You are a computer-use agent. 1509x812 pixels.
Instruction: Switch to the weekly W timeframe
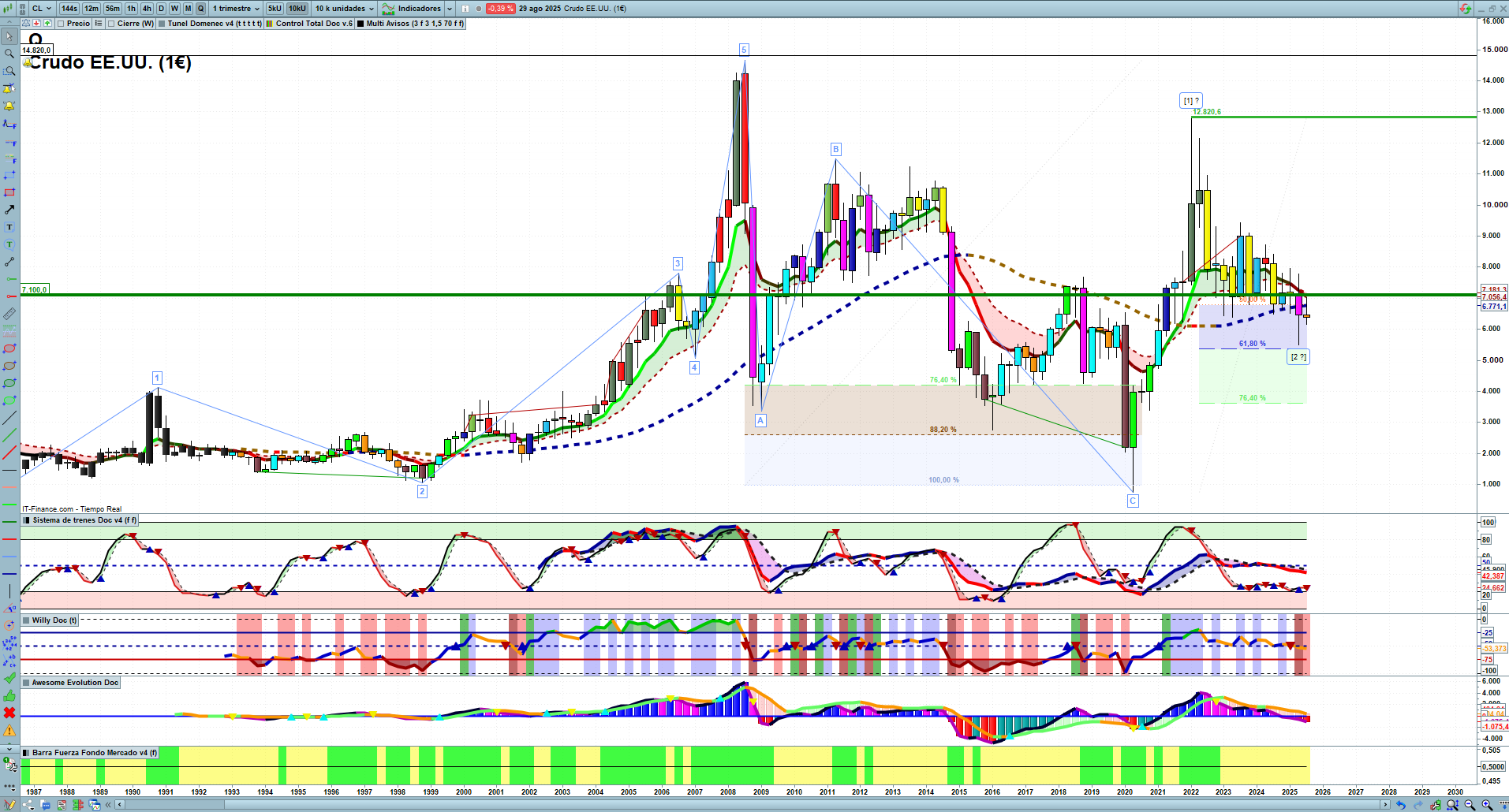pyautogui.click(x=175, y=9)
